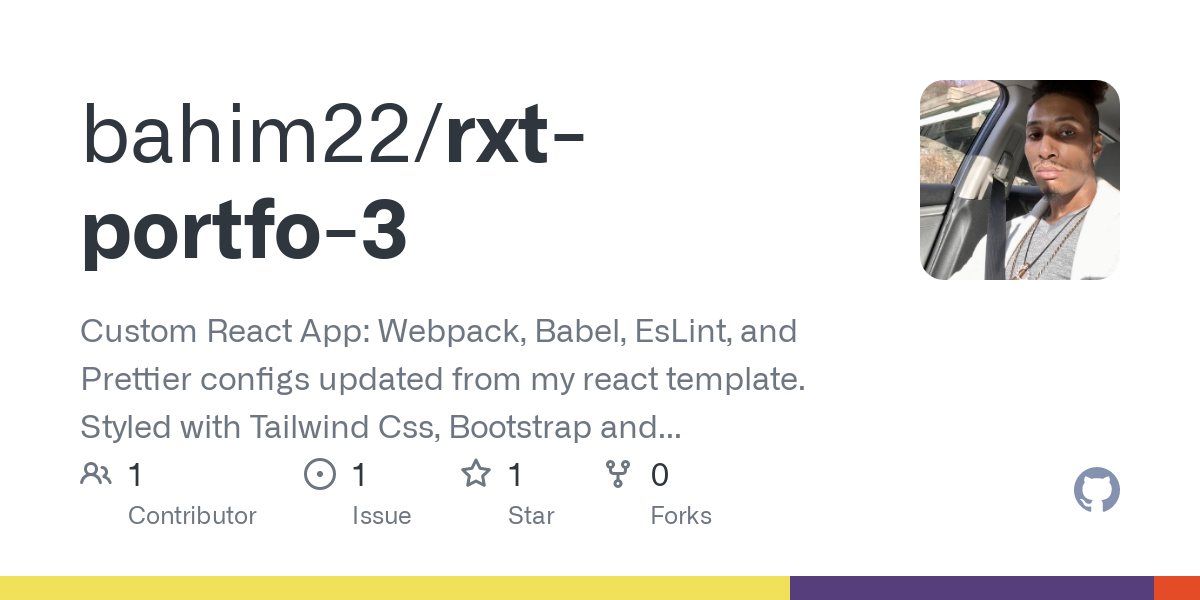This screenshot has width=1200, height=600.
Task: Click the Issue label
Action: coord(382,516)
